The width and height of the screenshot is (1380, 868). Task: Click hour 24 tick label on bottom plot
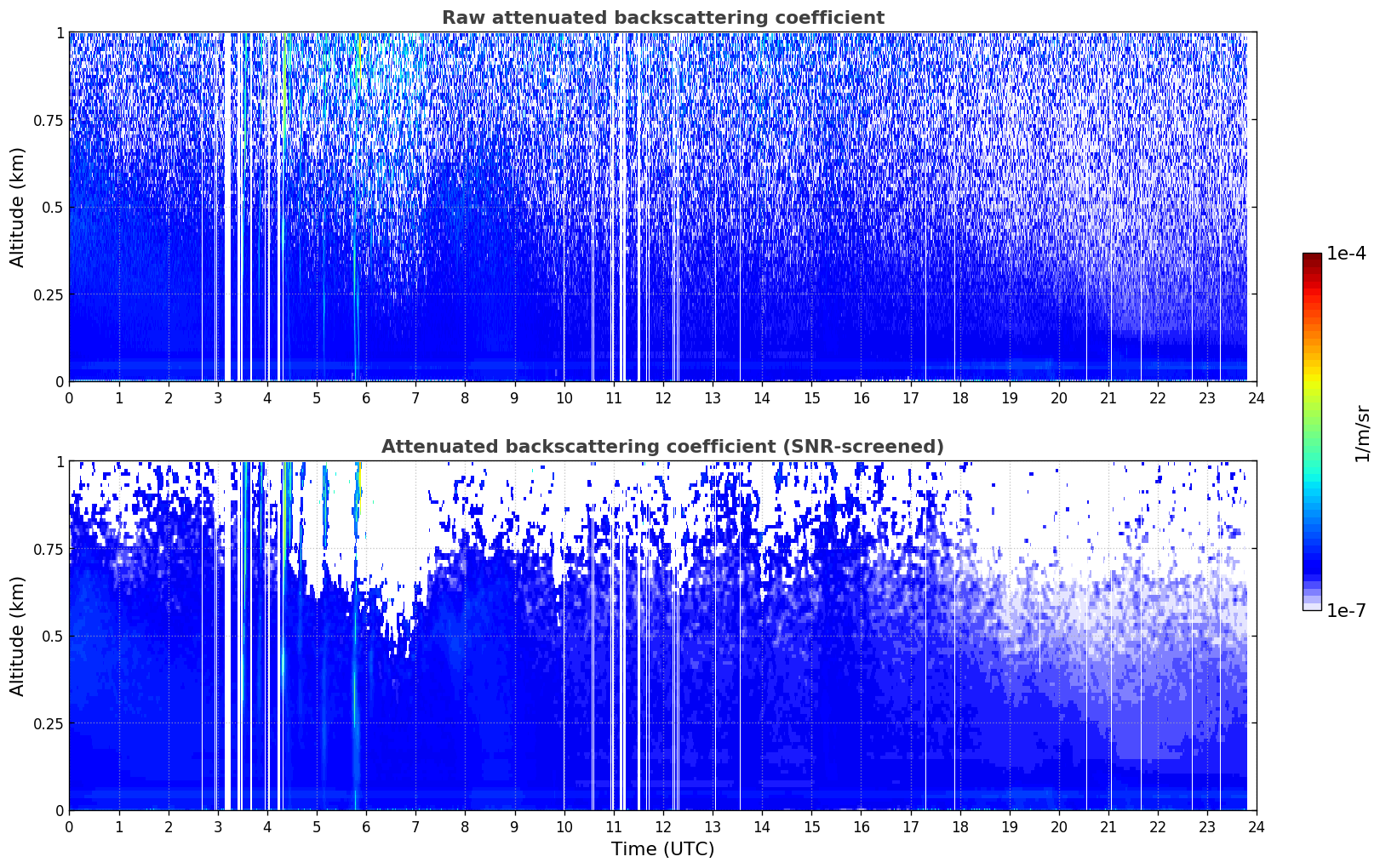(x=1256, y=827)
